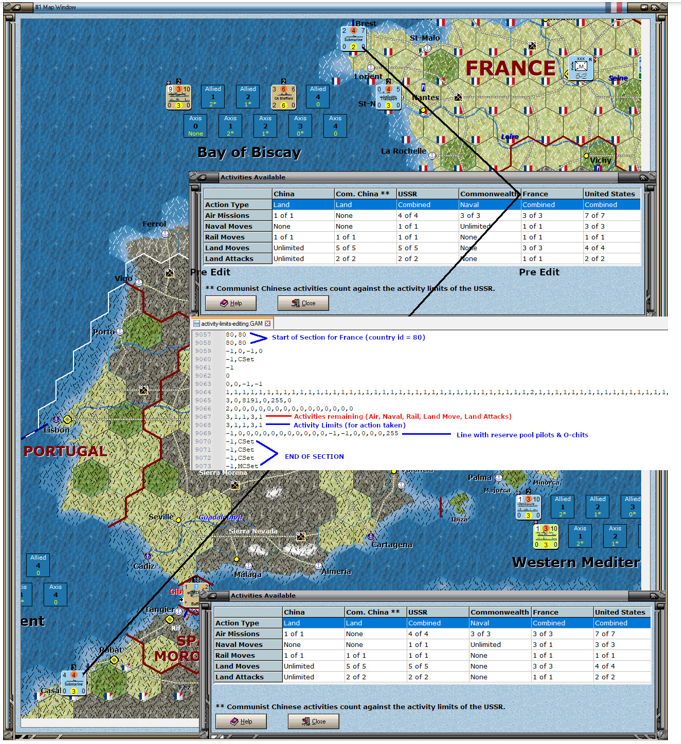Switch to the activity-limits-editing.GAM tab
681x744 pixels.
tap(232, 324)
